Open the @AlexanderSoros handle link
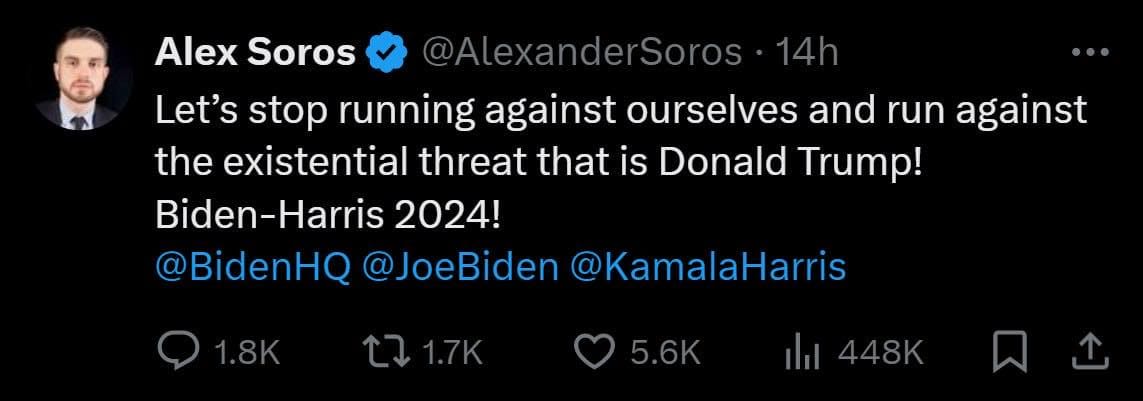This screenshot has width=1143, height=401. (582, 53)
